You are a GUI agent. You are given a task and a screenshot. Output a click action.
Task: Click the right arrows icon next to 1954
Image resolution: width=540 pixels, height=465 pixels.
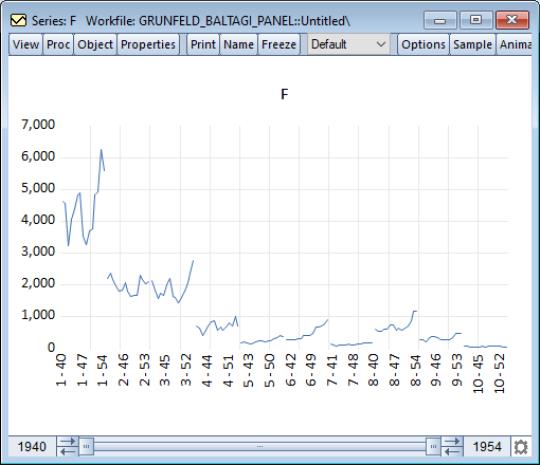(x=452, y=446)
